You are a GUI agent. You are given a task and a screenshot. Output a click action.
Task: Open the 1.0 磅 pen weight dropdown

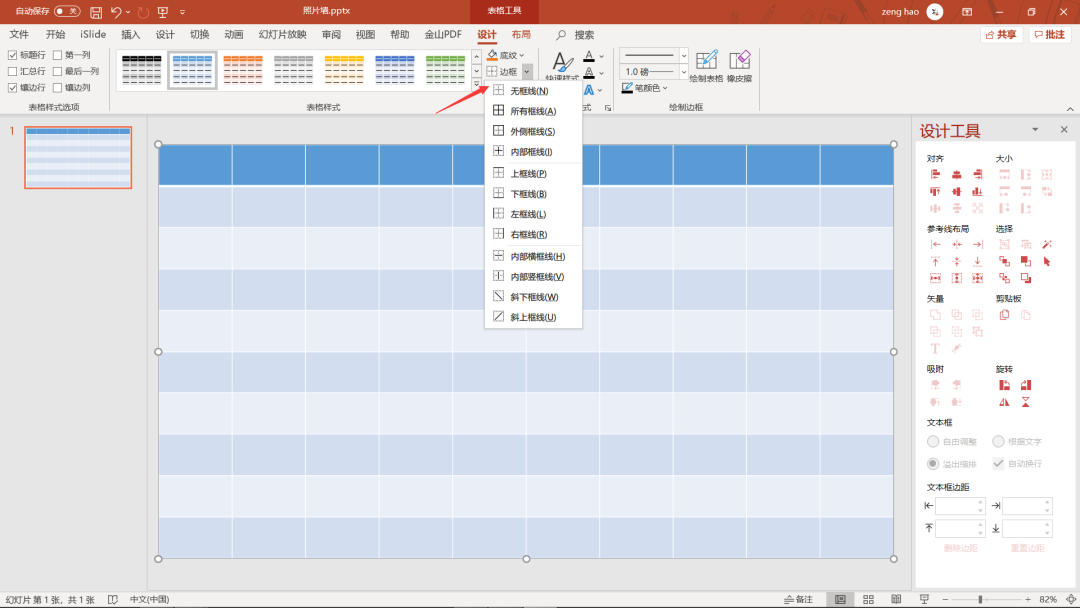pyautogui.click(x=683, y=72)
